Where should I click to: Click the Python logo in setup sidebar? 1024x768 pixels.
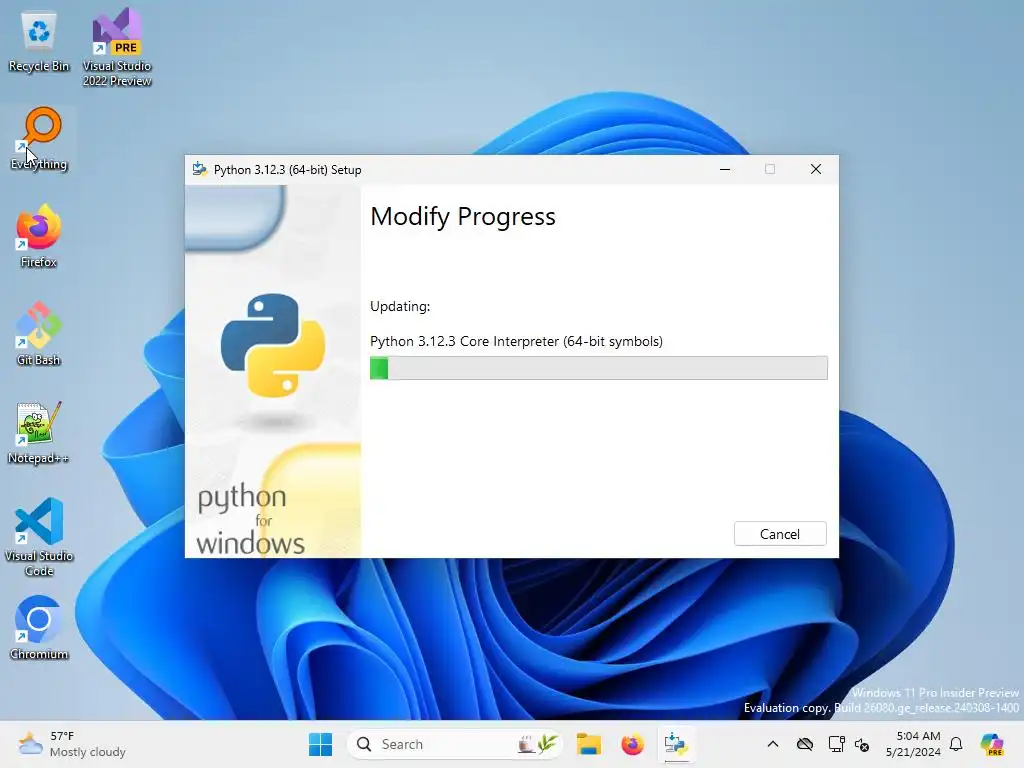click(273, 345)
